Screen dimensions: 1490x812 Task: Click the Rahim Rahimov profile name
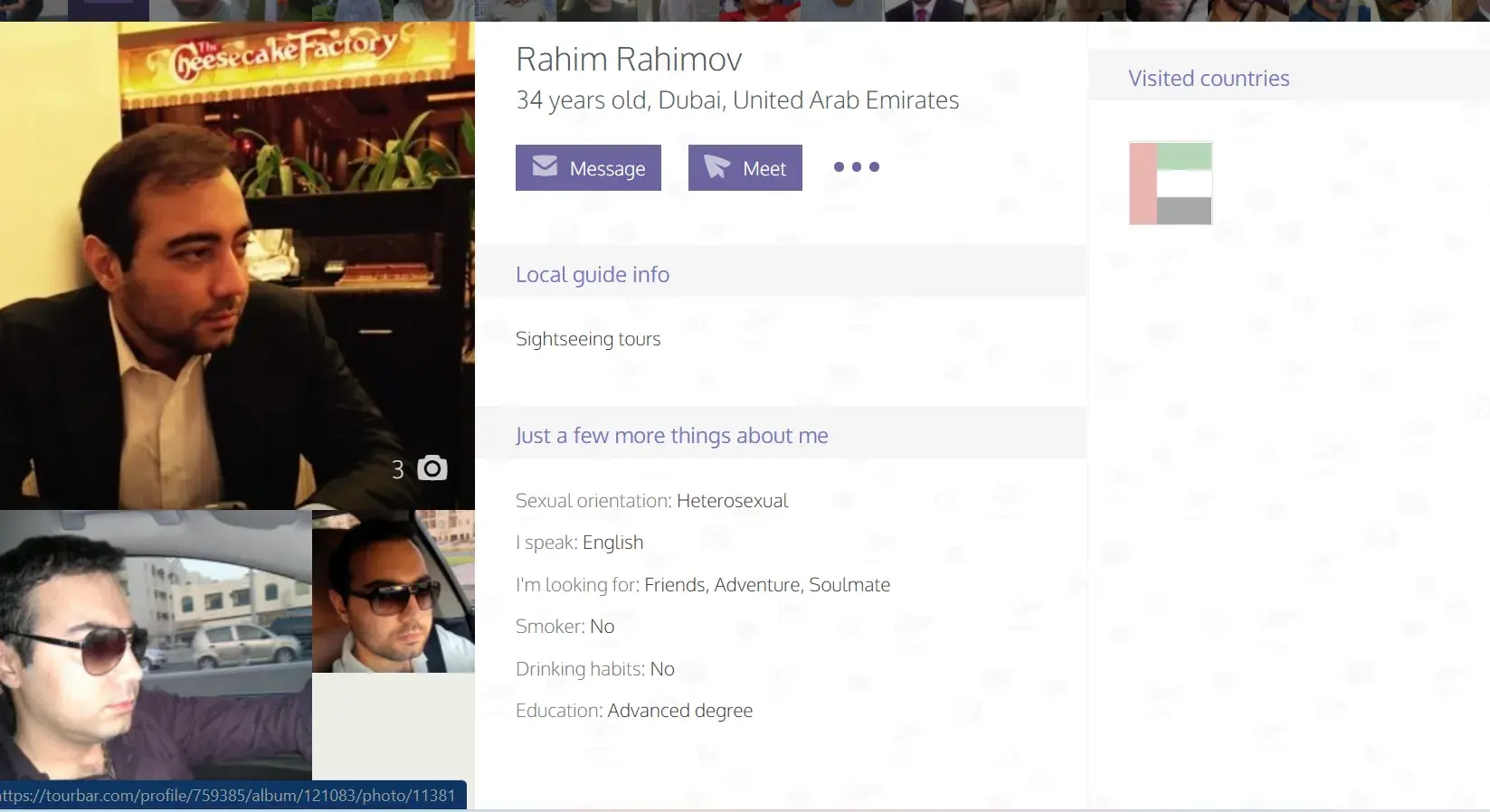628,60
